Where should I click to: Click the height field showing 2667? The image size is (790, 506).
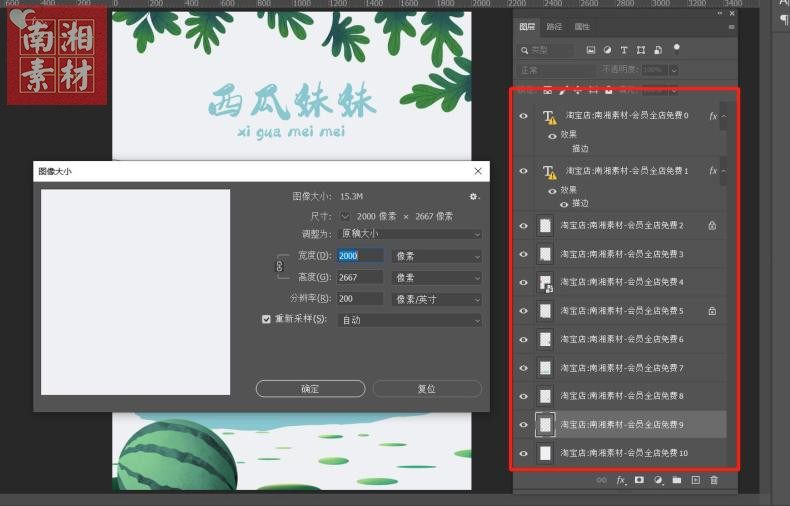click(x=360, y=277)
